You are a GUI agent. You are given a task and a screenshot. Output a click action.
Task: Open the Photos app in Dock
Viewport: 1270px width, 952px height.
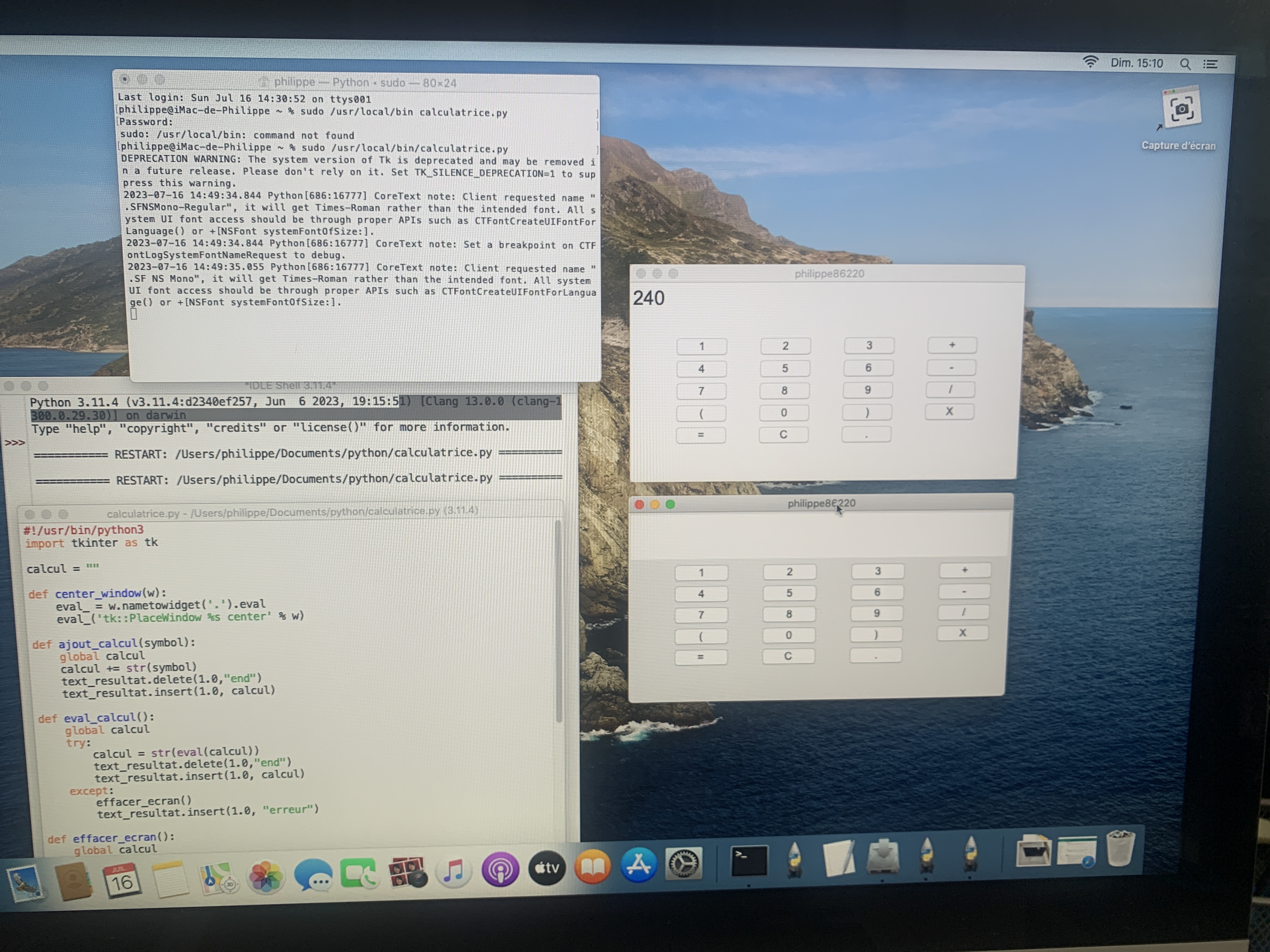(265, 876)
